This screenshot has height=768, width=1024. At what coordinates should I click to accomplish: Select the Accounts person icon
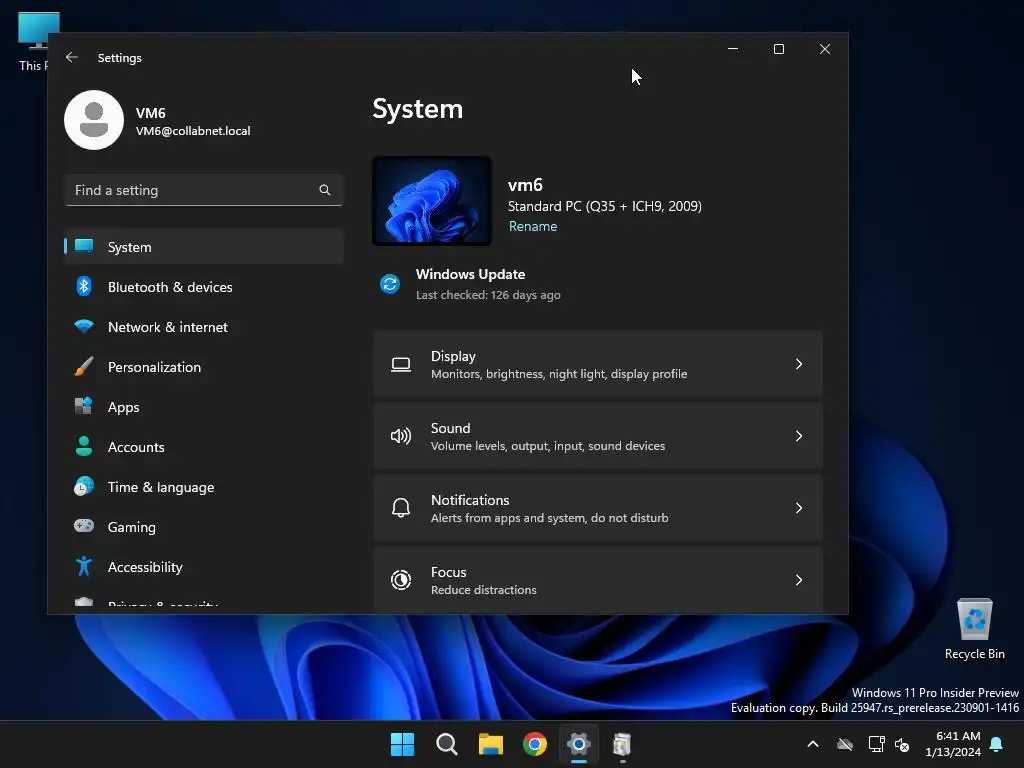(x=84, y=446)
